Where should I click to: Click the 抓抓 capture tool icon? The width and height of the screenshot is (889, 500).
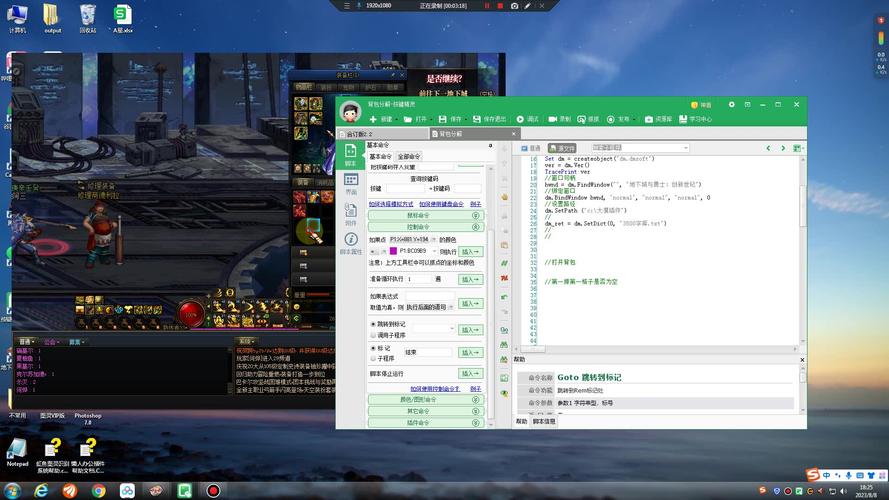pos(581,119)
